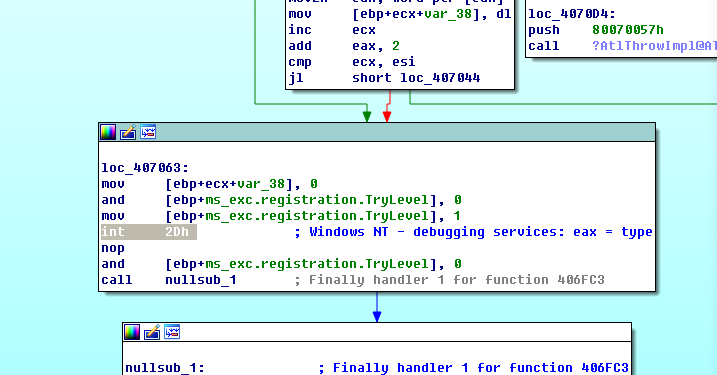
Task: Click add eax, 2 instruction
Action: (344, 46)
